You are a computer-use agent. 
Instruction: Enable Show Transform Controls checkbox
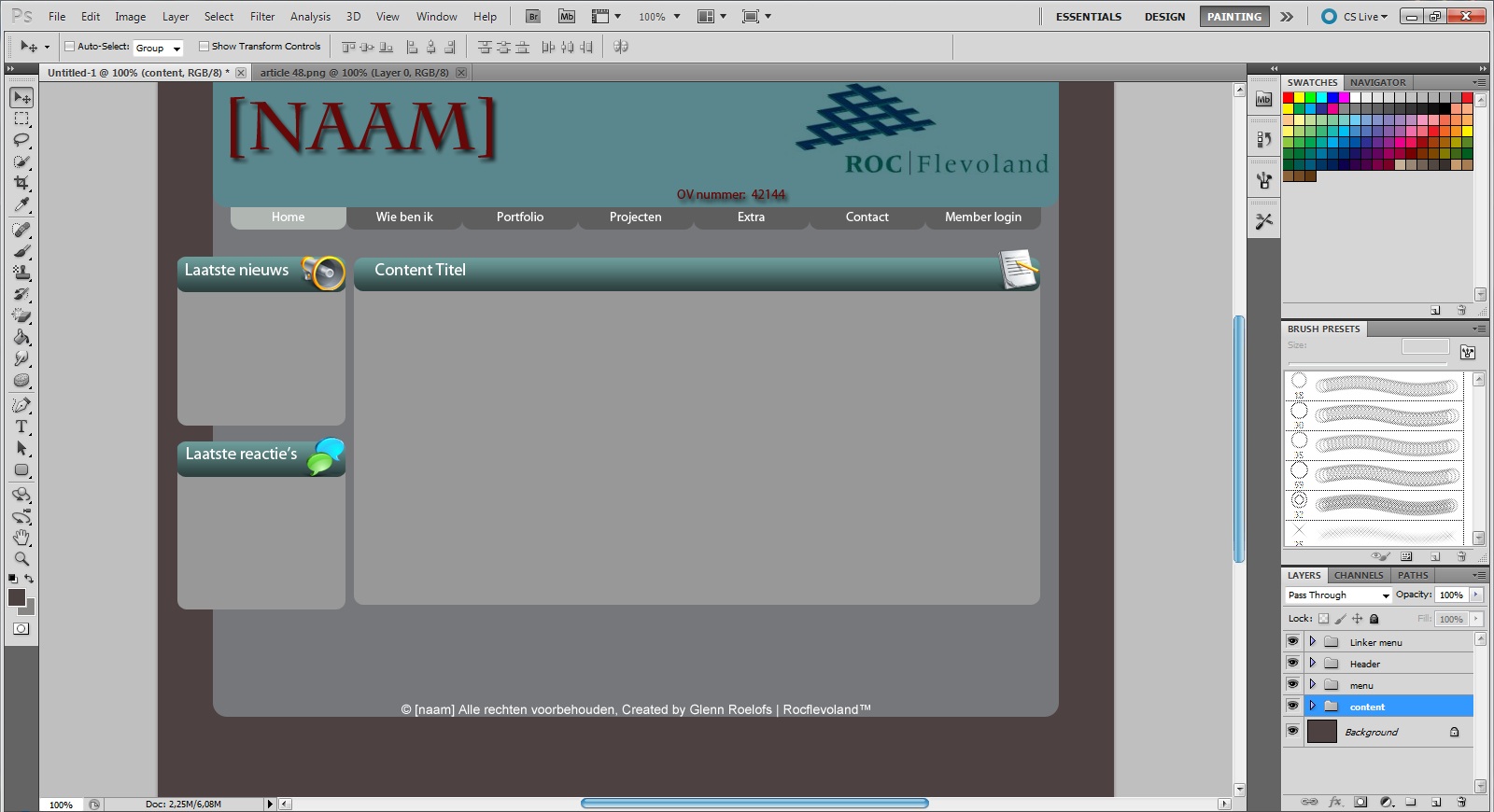click(x=204, y=46)
